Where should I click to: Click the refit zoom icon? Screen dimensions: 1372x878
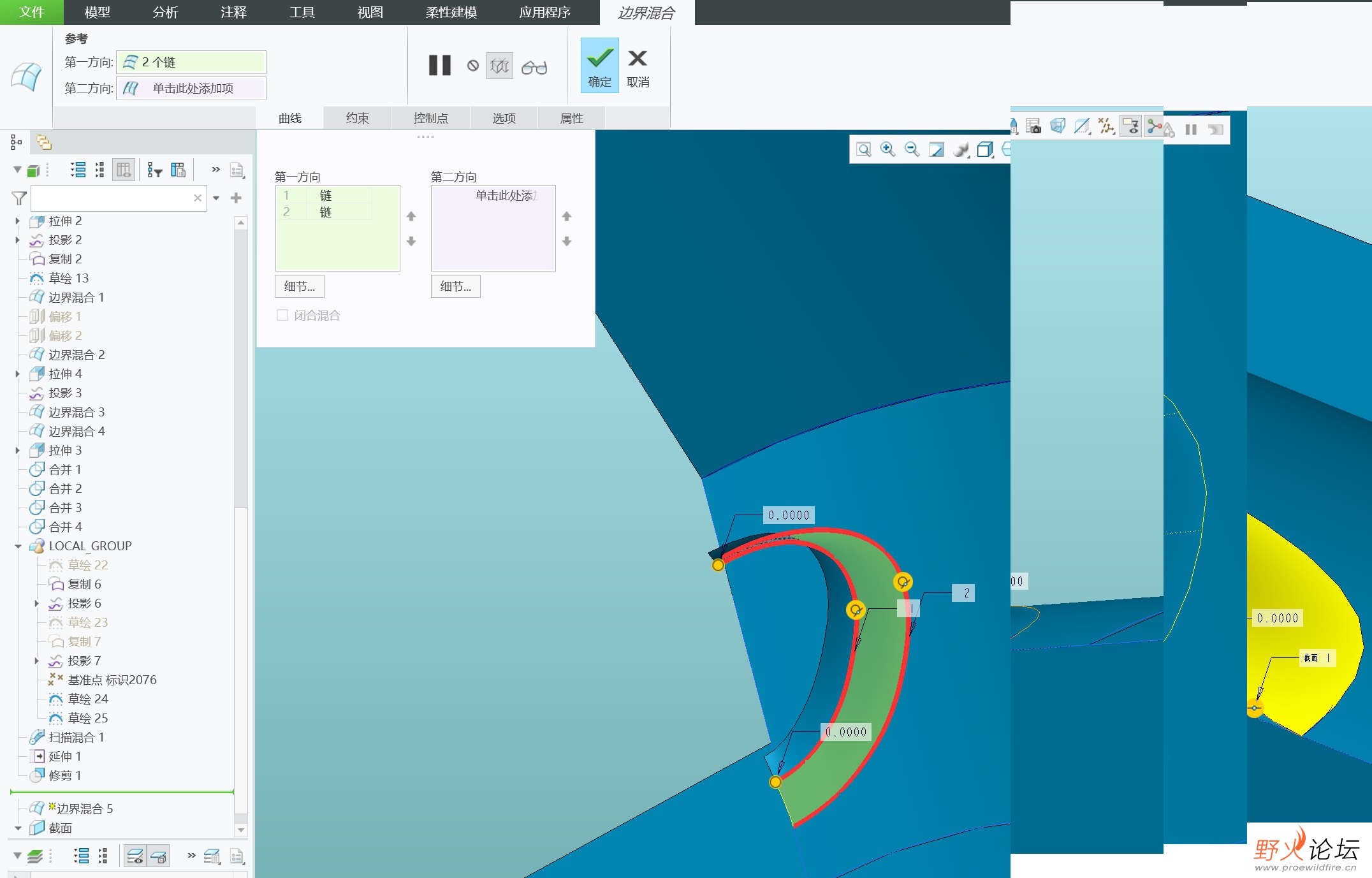864,149
